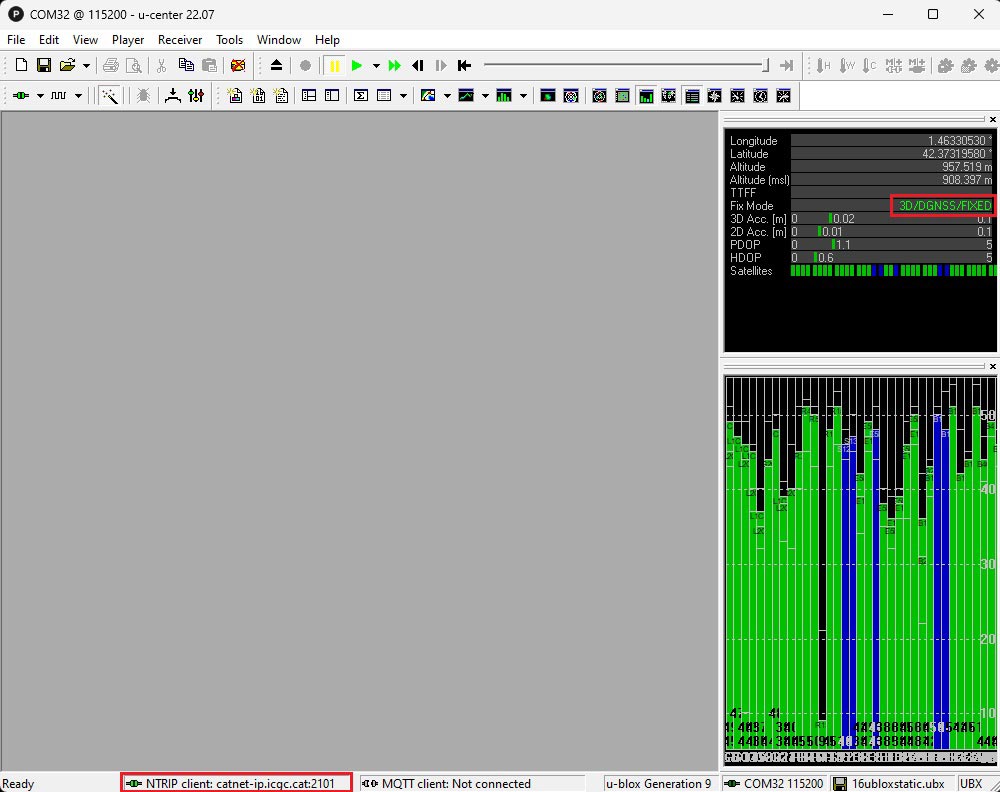Open the Receiver menu

coord(180,40)
